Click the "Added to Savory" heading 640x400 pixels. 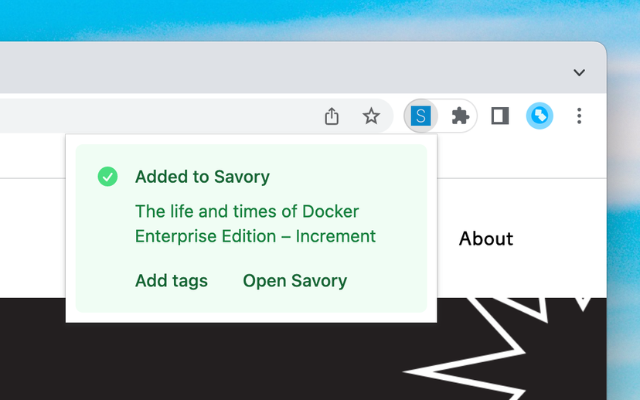pyautogui.click(x=203, y=177)
